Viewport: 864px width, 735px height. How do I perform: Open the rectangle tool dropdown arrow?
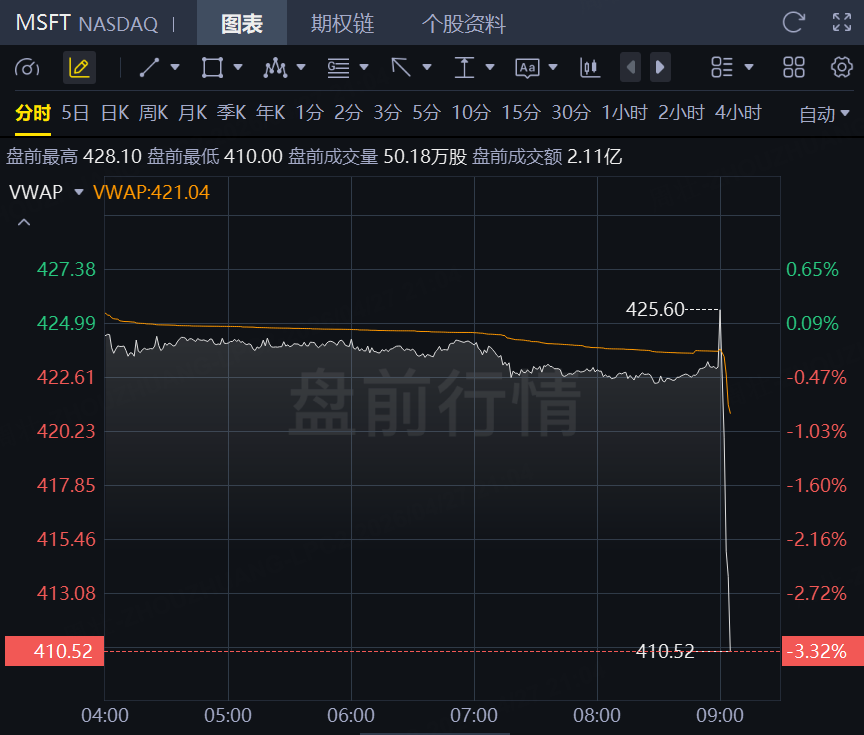pos(238,67)
